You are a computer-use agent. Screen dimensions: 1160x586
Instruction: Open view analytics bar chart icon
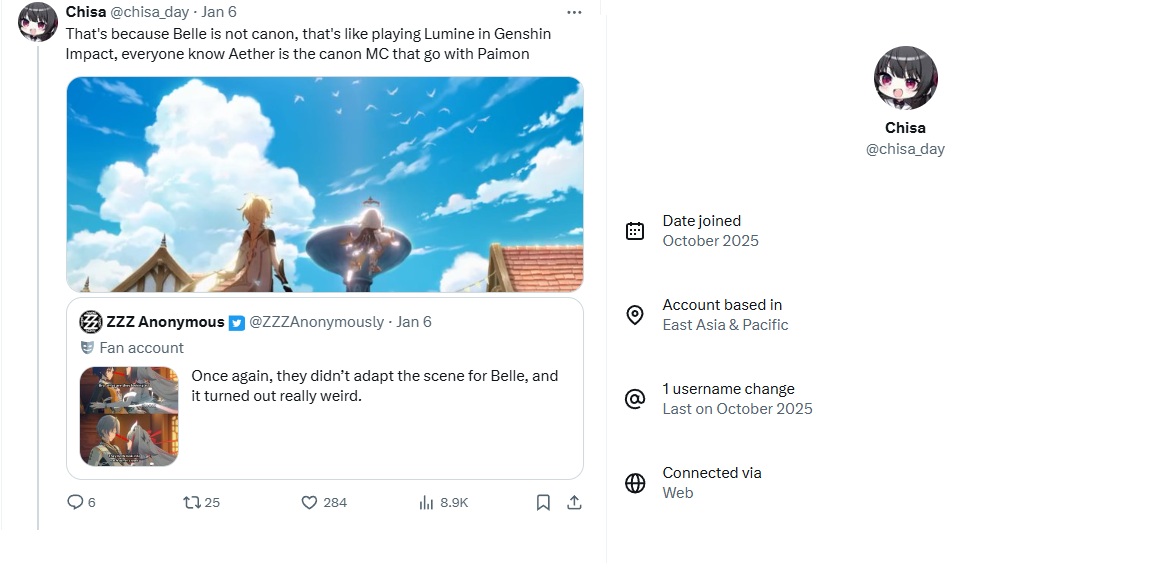[426, 502]
